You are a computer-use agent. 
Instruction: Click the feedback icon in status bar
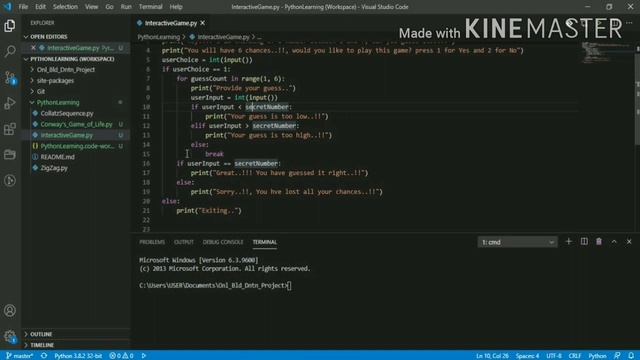pos(617,356)
